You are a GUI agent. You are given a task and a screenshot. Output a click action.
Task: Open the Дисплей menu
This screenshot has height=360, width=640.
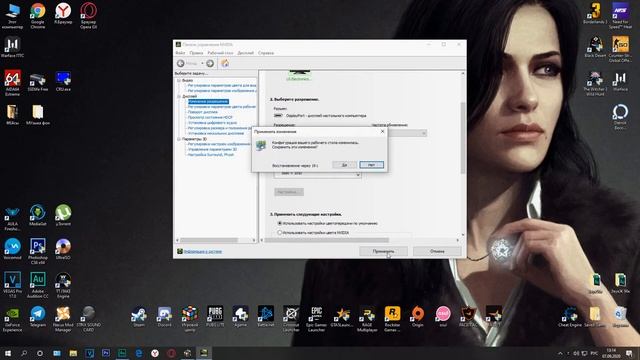click(x=245, y=53)
